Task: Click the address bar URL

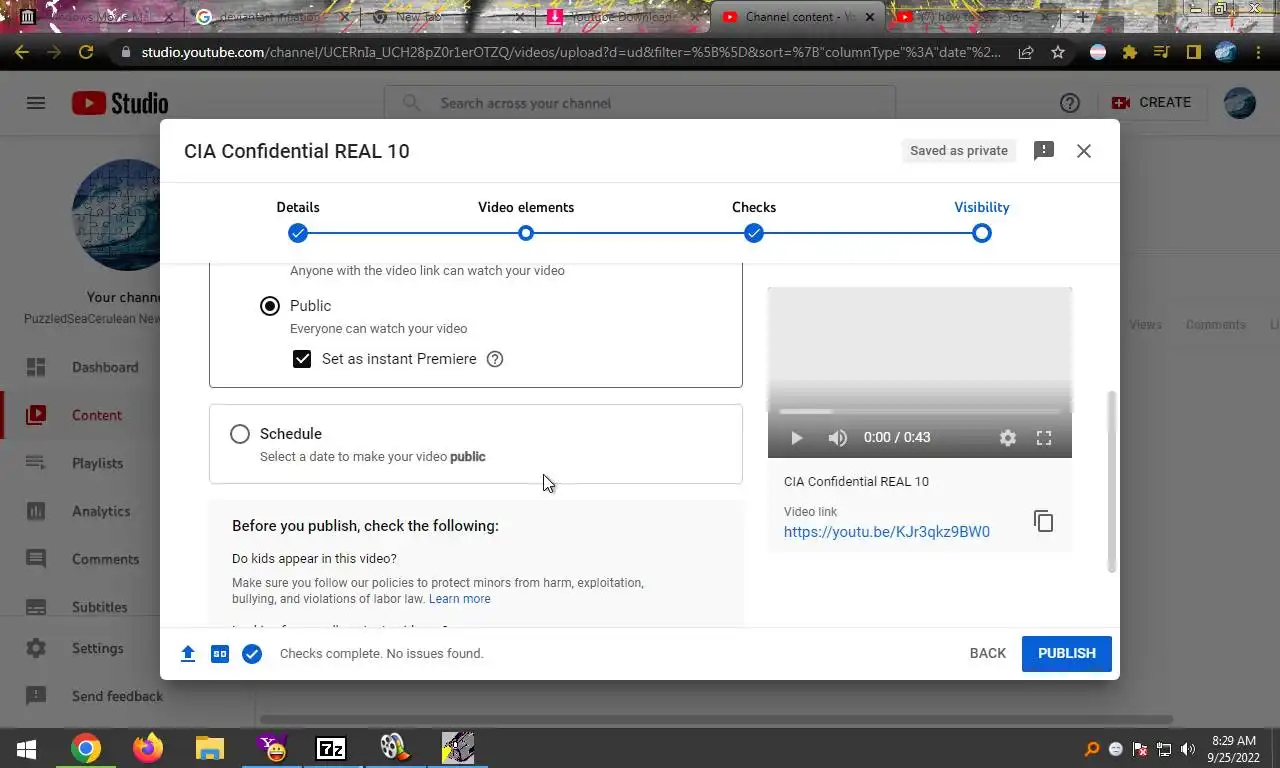Action: 570,53
